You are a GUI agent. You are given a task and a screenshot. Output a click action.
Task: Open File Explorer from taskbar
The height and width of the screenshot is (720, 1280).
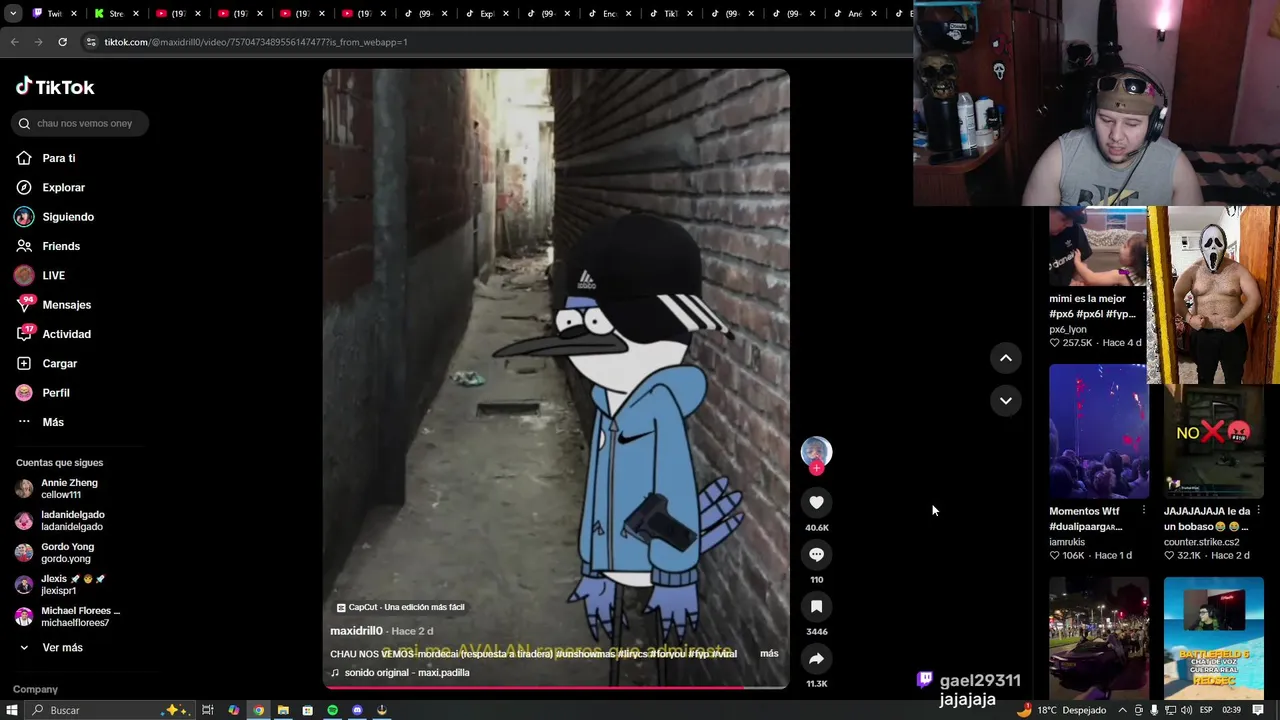click(283, 710)
